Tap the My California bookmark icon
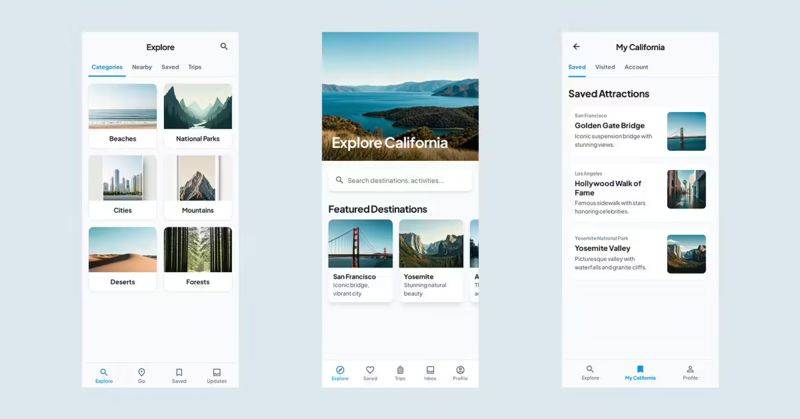Image resolution: width=800 pixels, height=419 pixels. pyautogui.click(x=640, y=368)
